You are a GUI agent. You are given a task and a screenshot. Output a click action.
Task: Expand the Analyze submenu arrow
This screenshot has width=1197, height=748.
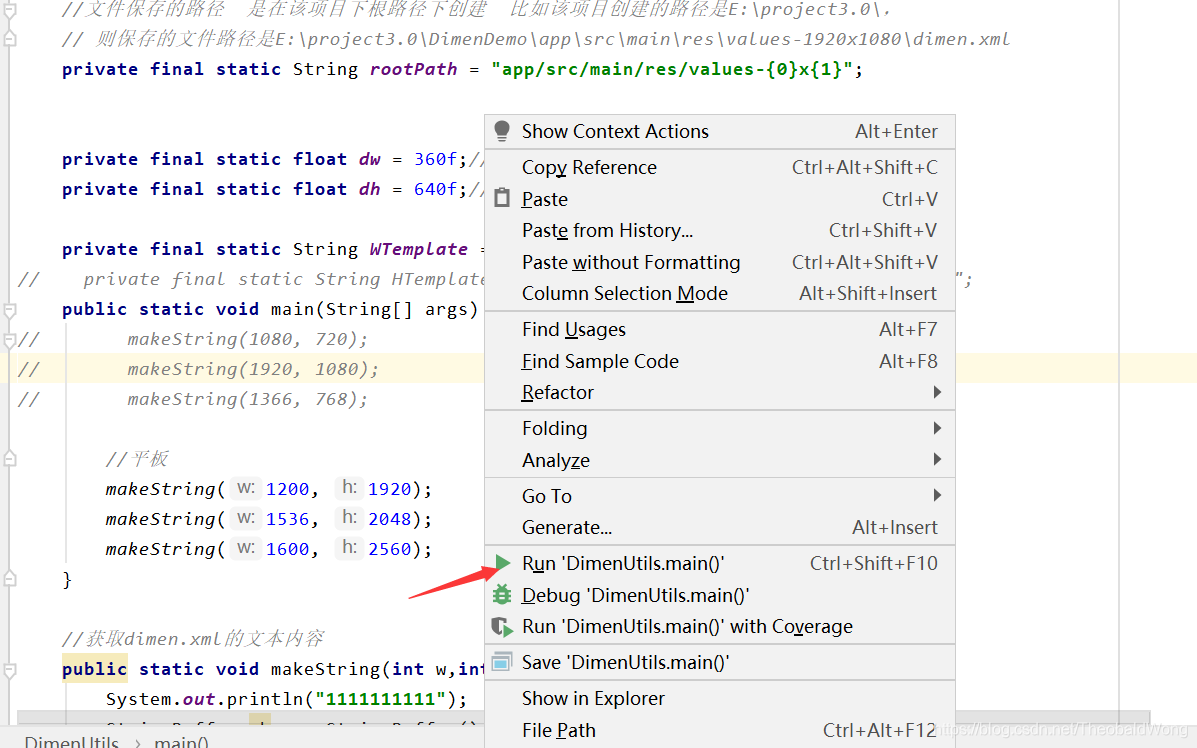click(937, 459)
